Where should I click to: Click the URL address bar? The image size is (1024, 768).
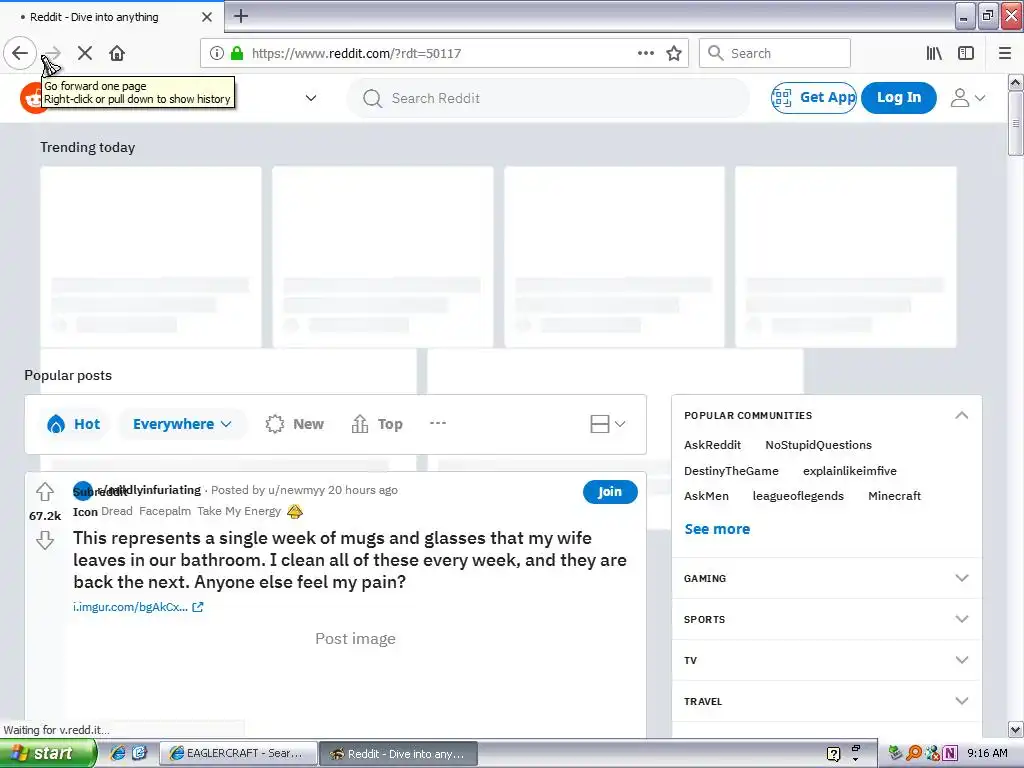click(x=444, y=53)
